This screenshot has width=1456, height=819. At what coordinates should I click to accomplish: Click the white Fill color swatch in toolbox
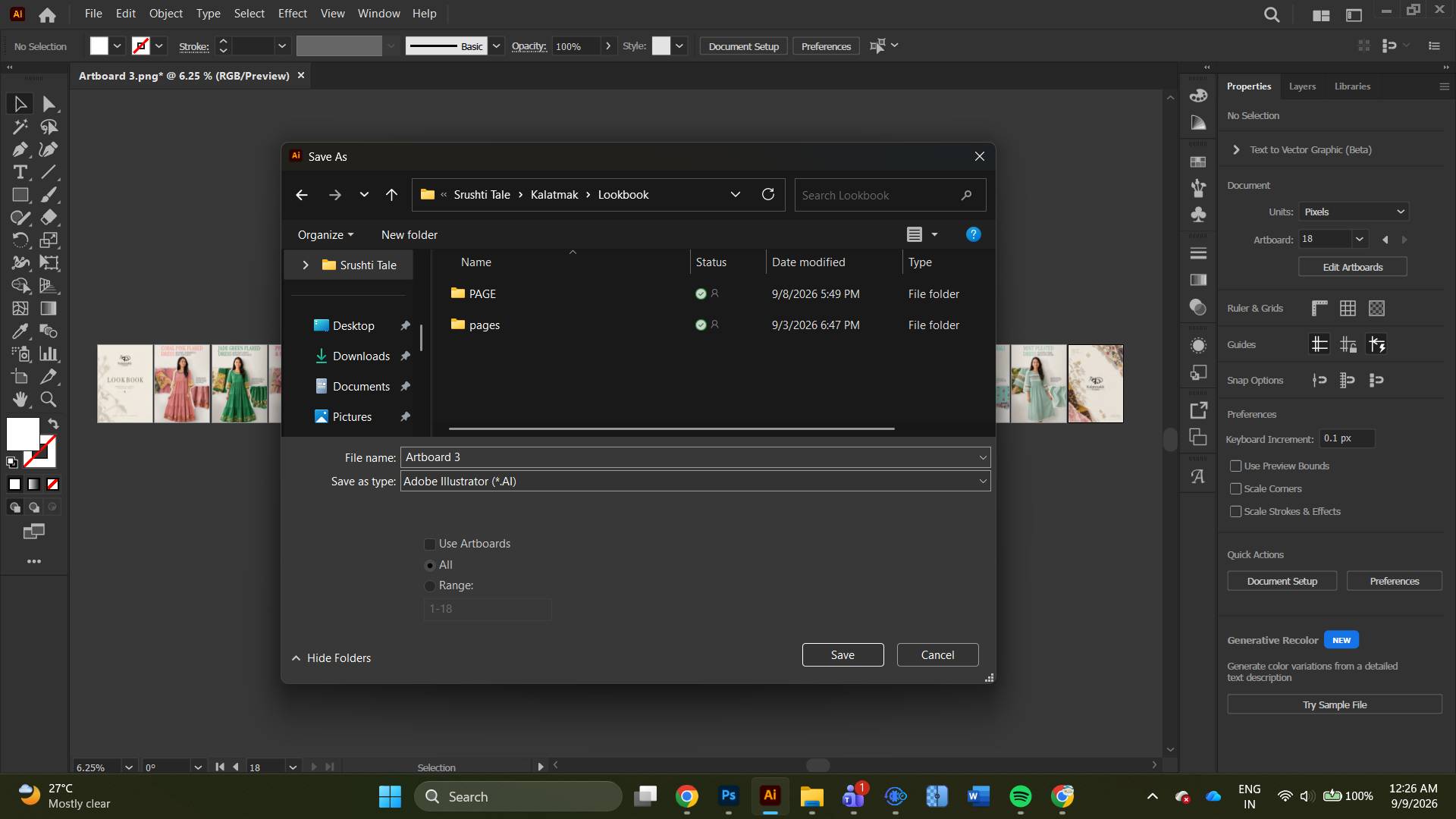(23, 435)
